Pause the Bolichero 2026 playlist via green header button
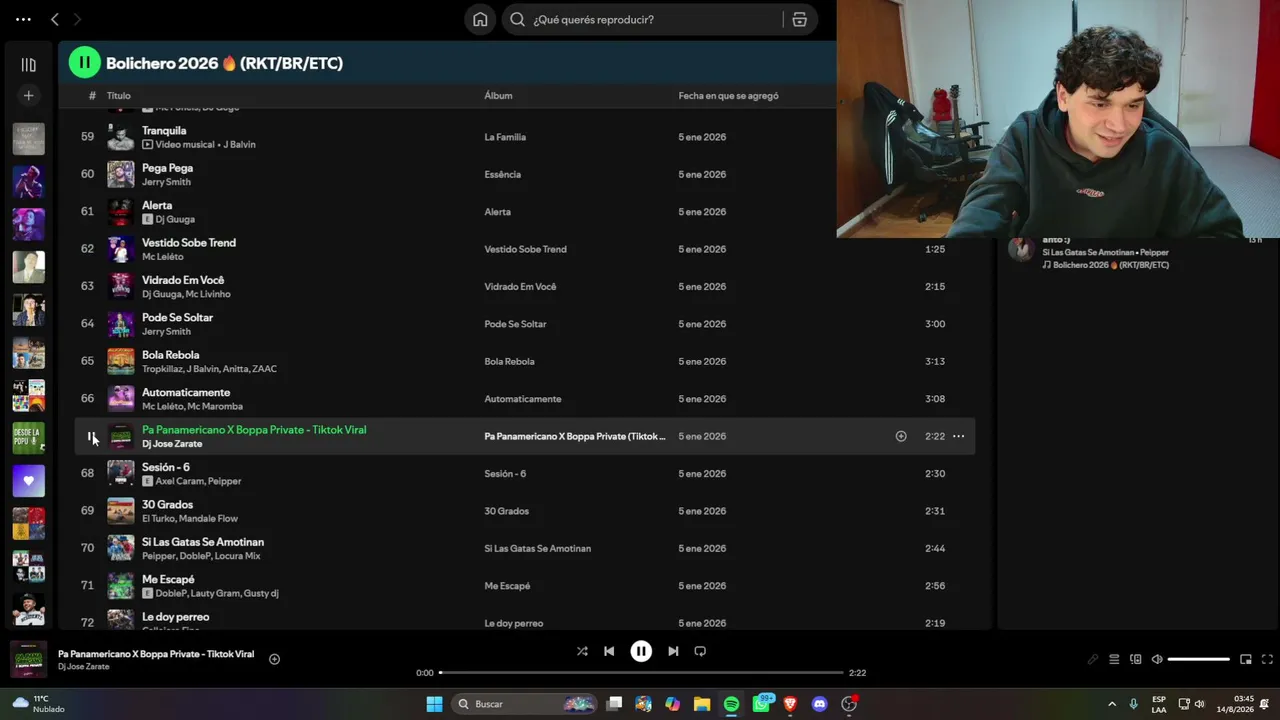The image size is (1280, 720). (x=84, y=63)
